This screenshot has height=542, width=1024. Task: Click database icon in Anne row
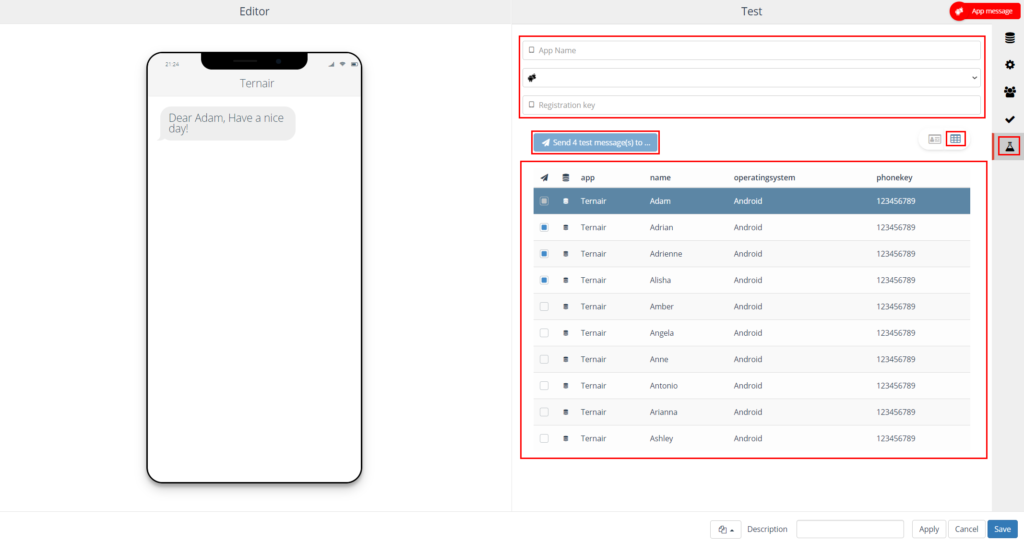(x=566, y=359)
